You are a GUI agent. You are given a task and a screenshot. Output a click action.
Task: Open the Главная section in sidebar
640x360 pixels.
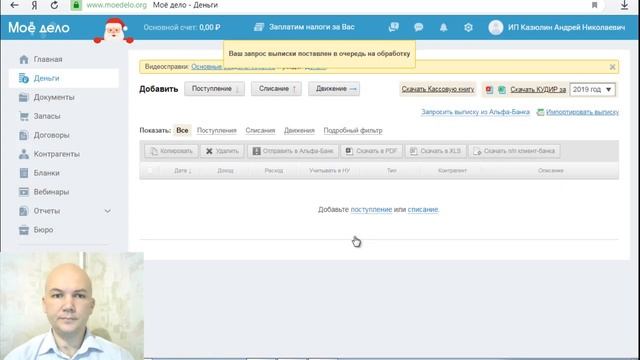click(x=48, y=59)
